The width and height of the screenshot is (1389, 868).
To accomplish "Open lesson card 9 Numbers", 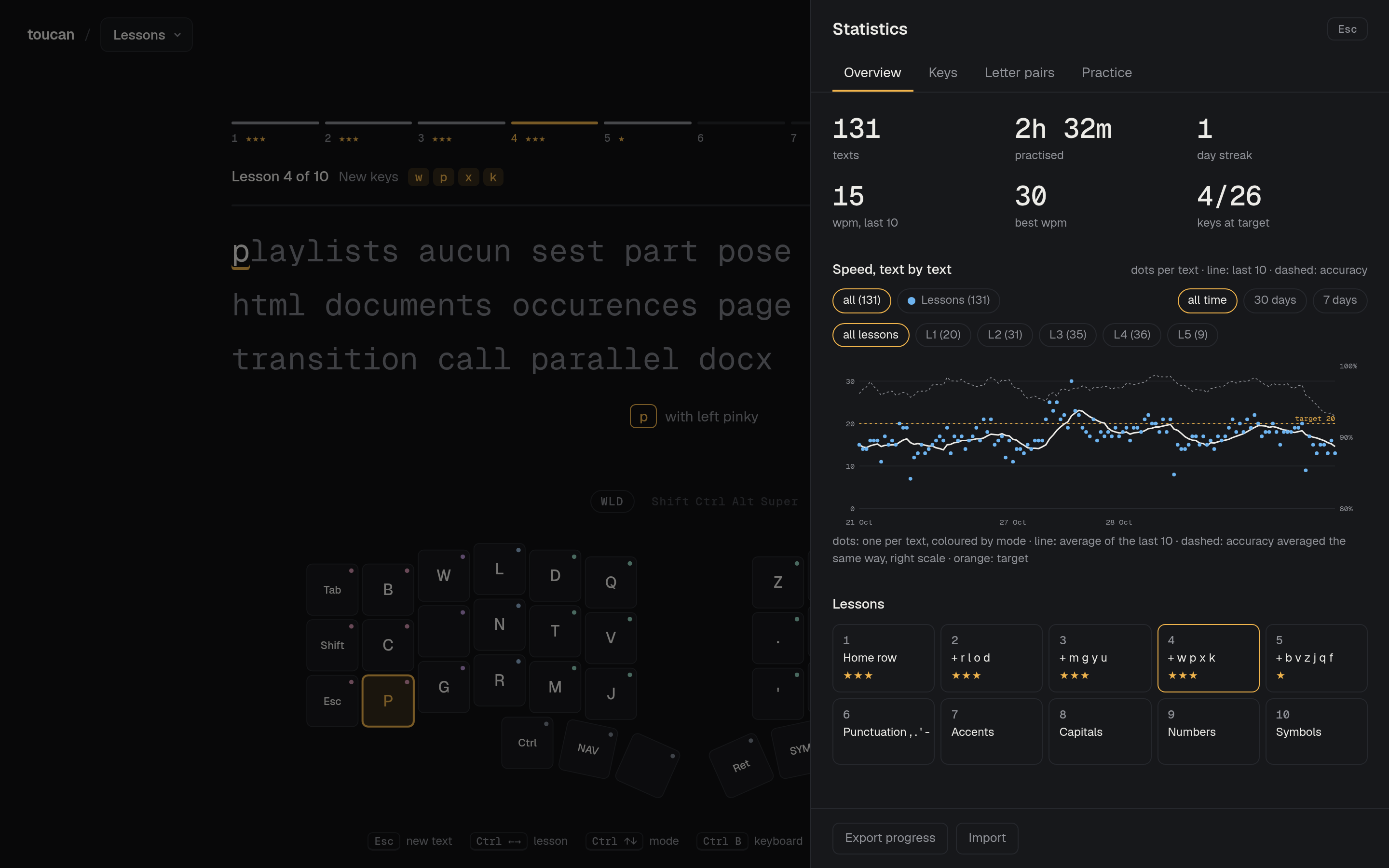I will (1208, 732).
